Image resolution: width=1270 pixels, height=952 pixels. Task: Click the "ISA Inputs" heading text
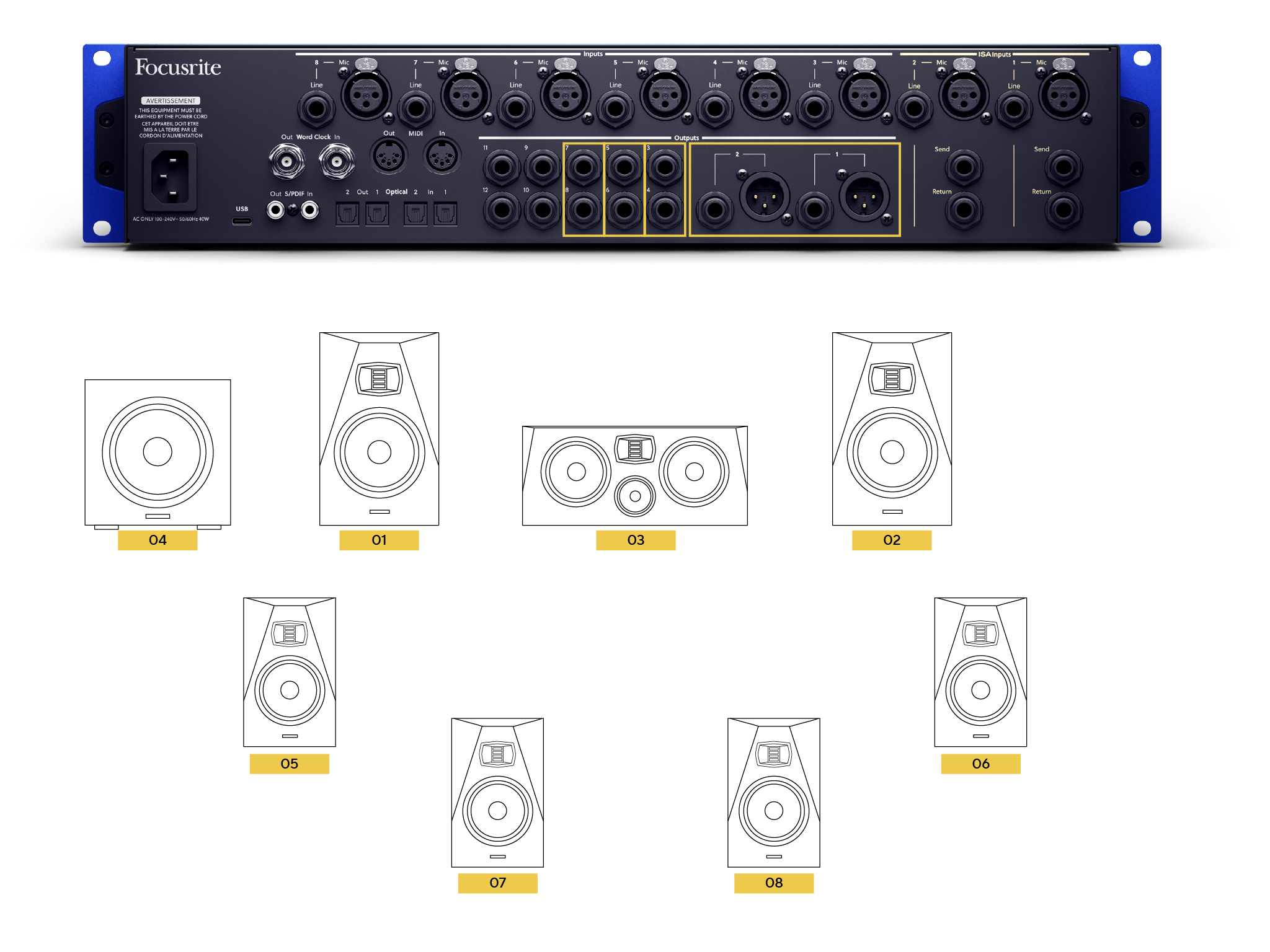(x=995, y=55)
